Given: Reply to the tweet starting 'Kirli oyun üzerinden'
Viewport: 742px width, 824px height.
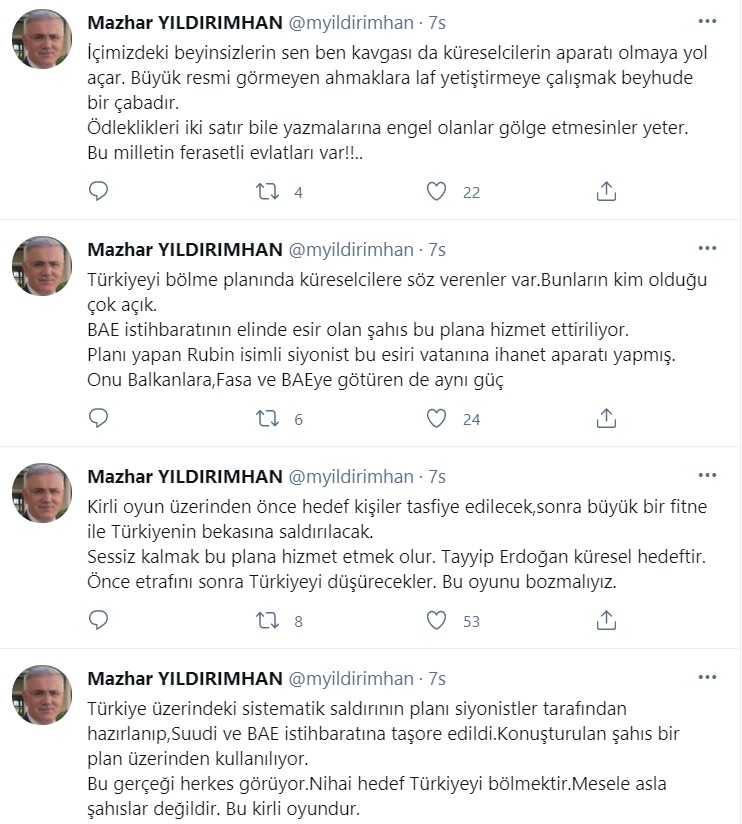Looking at the screenshot, I should tap(98, 620).
